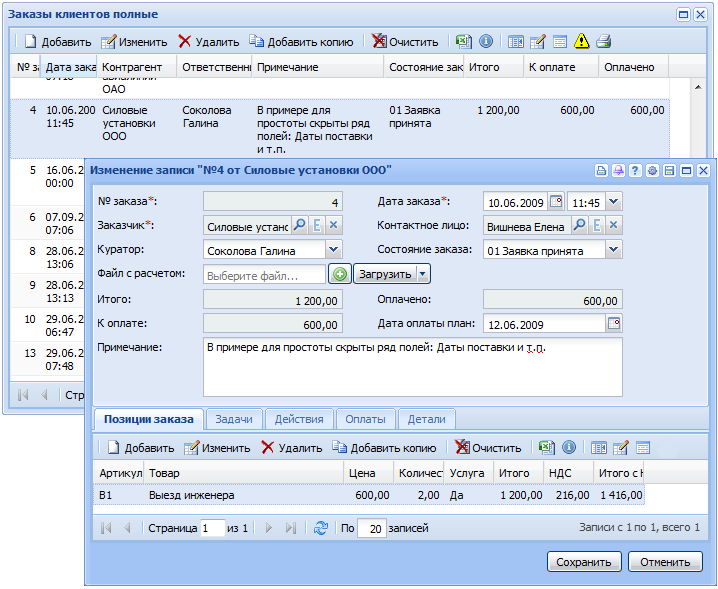Click the Дата оплаты план date field
The width and height of the screenshot is (718, 589).
click(544, 324)
